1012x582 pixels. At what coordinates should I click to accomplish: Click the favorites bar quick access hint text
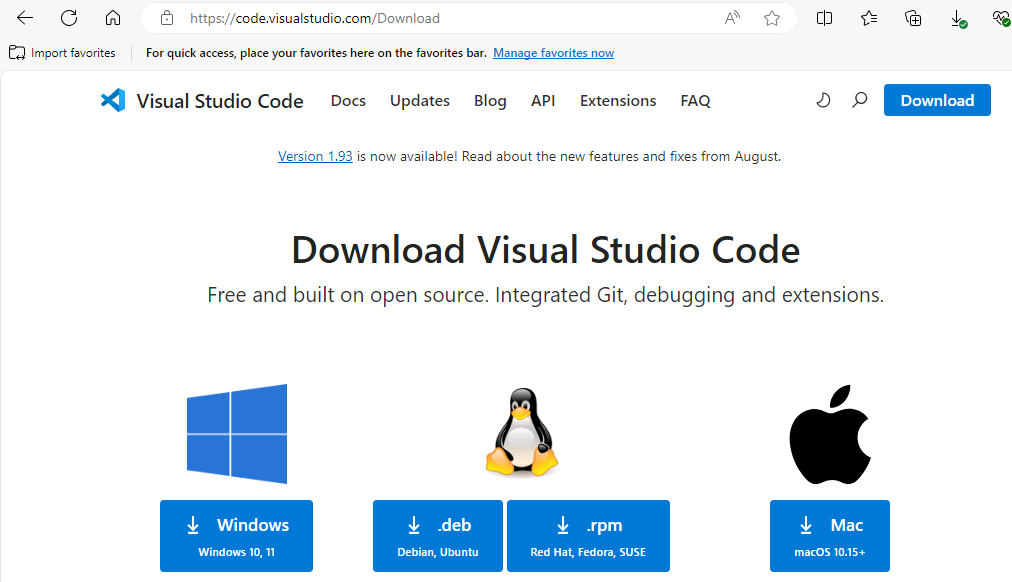tap(316, 53)
